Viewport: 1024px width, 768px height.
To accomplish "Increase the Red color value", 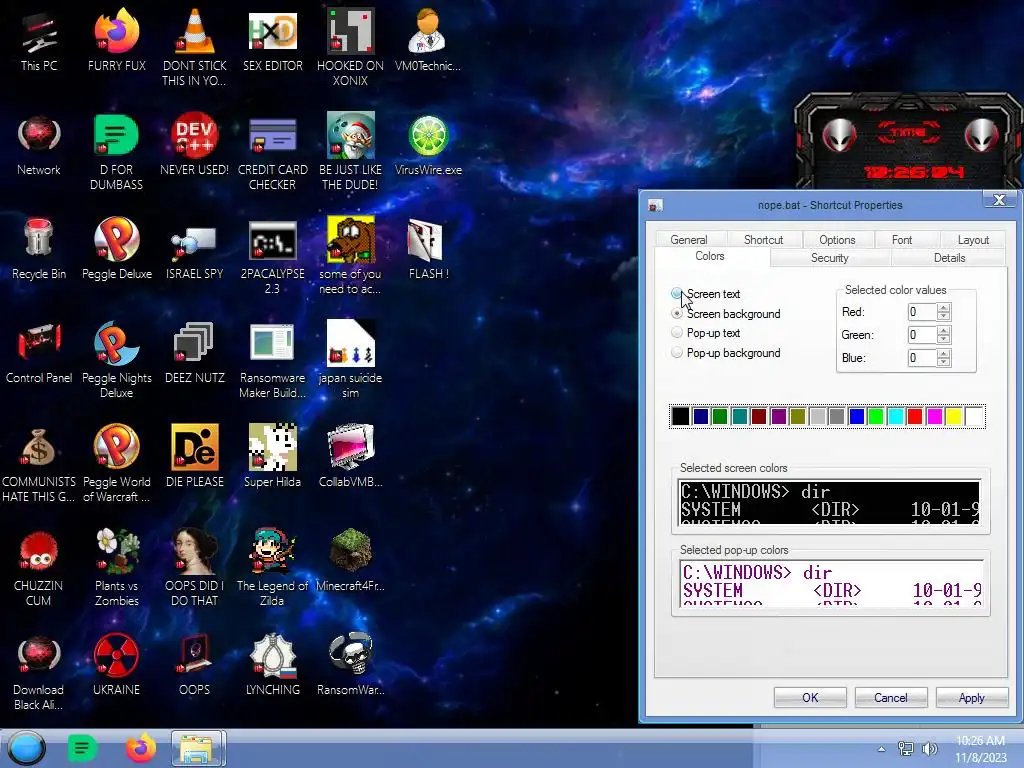I will pyautogui.click(x=944, y=308).
